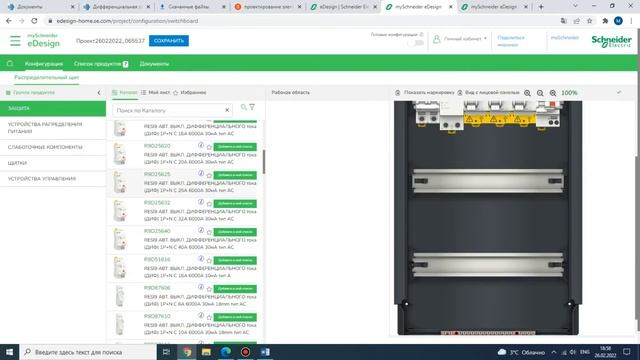Open the mySchneider link
The width and height of the screenshot is (640, 360).
564,38
